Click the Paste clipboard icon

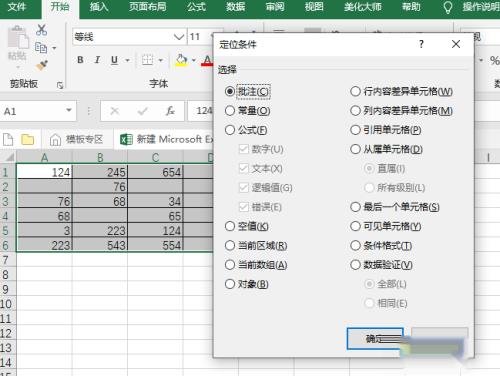(18, 38)
